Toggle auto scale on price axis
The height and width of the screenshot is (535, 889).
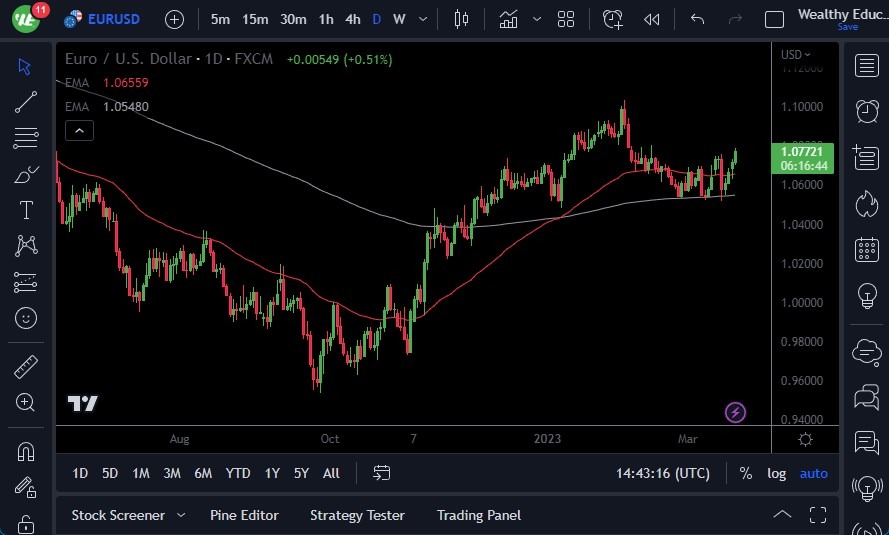tap(813, 473)
